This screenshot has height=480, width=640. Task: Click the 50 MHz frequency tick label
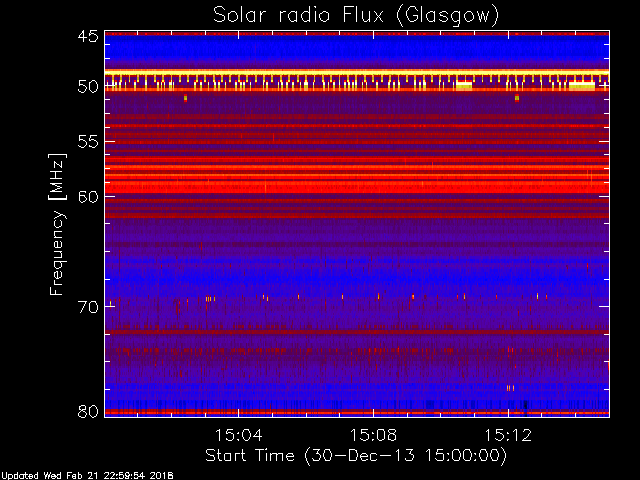87,87
